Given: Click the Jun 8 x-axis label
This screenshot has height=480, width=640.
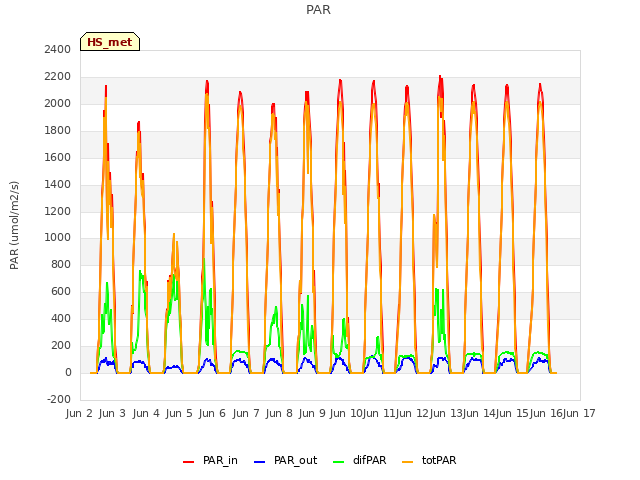Looking at the screenshot, I should coord(279,413).
